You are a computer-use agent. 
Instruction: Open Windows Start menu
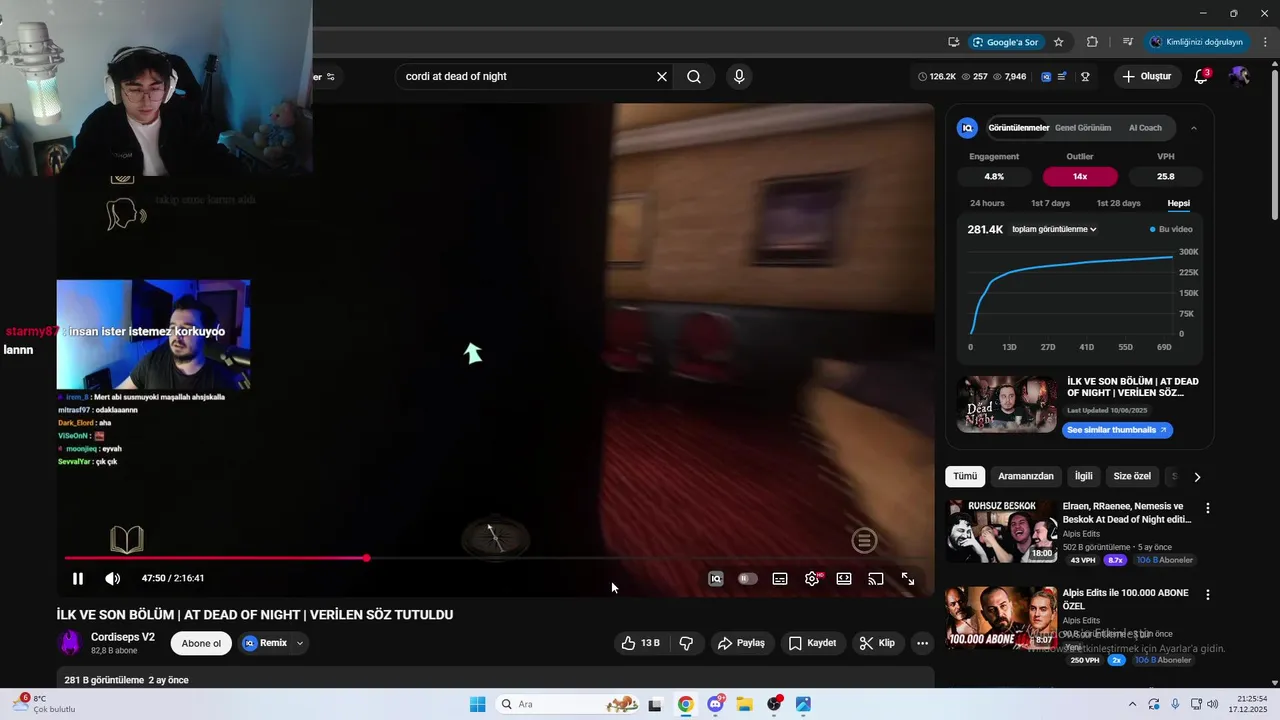point(478,704)
